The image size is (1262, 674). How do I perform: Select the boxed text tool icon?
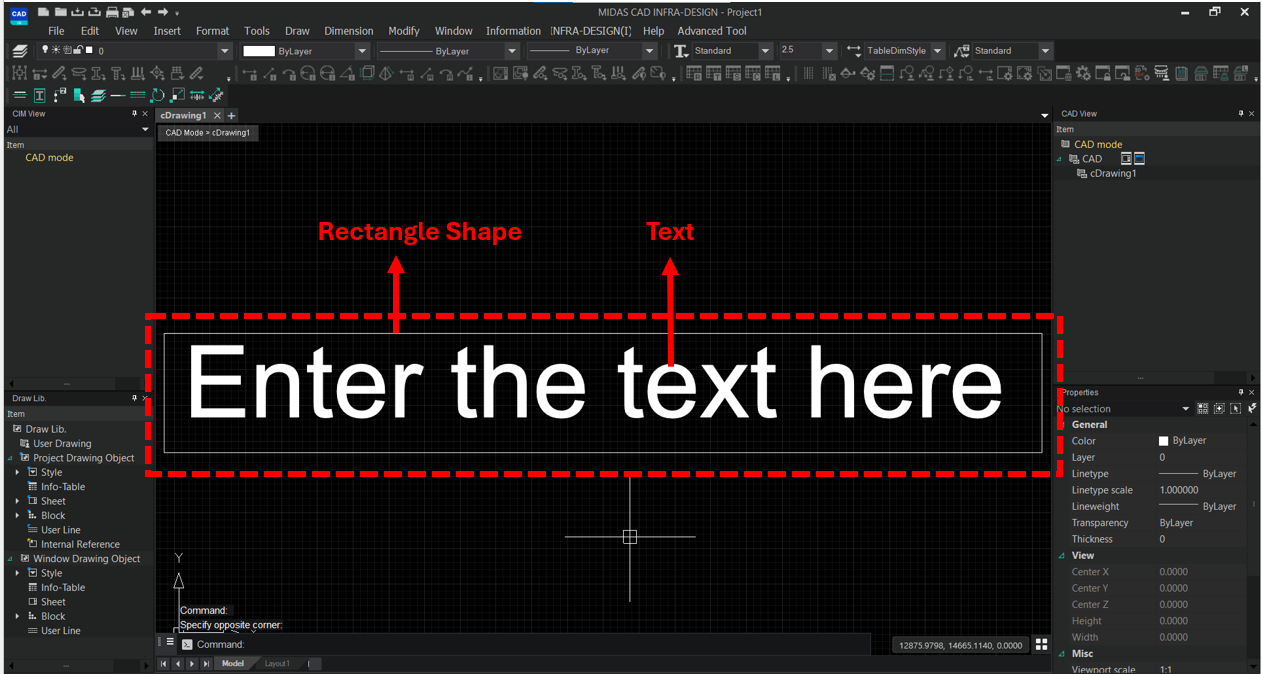(39, 95)
